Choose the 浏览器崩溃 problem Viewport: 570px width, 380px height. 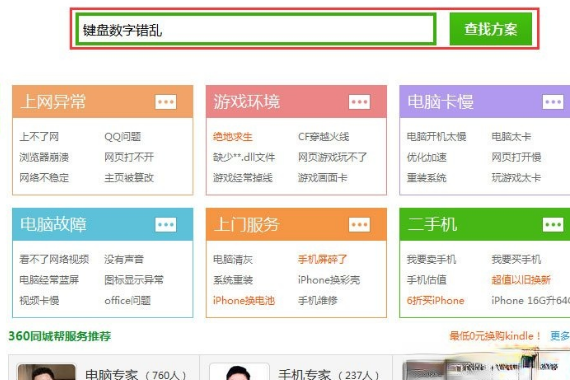pos(44,157)
